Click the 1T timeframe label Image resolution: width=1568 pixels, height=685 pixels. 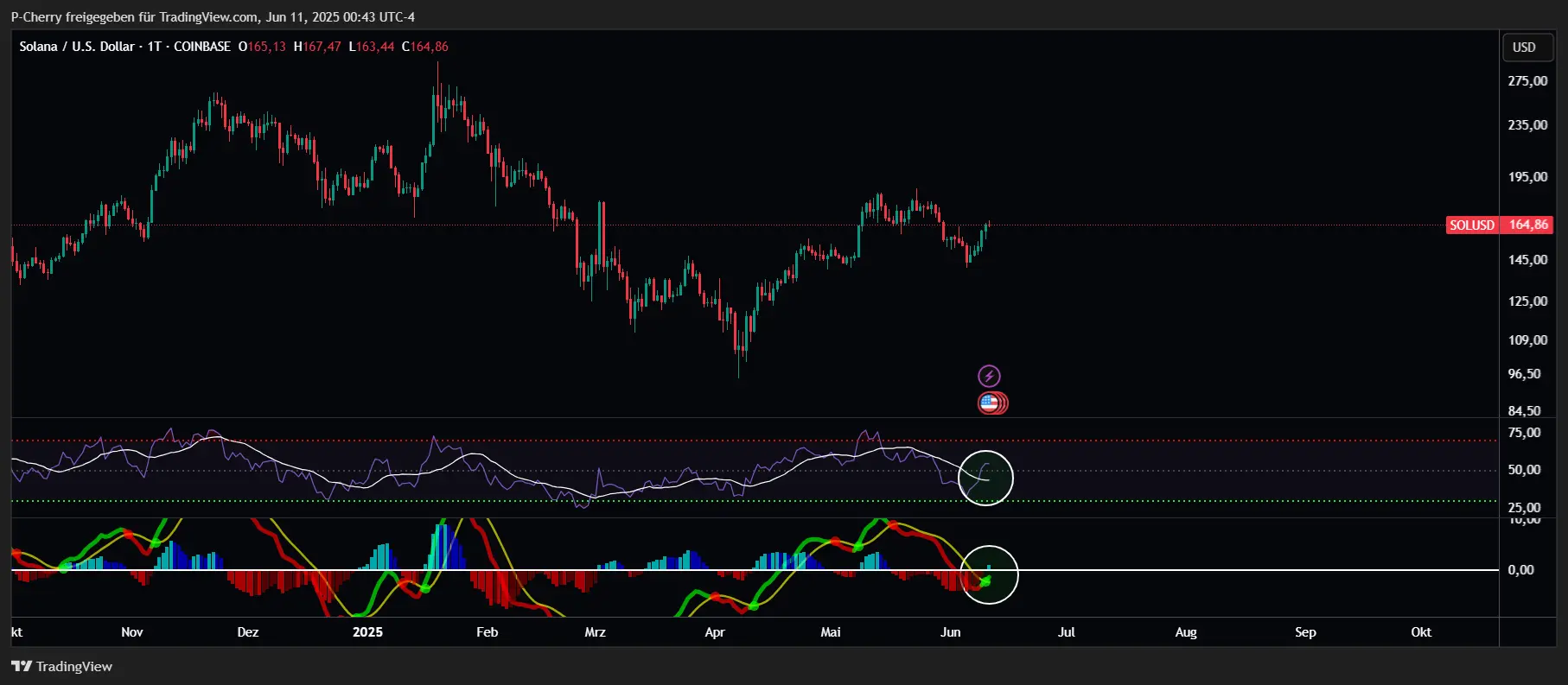tap(155, 47)
